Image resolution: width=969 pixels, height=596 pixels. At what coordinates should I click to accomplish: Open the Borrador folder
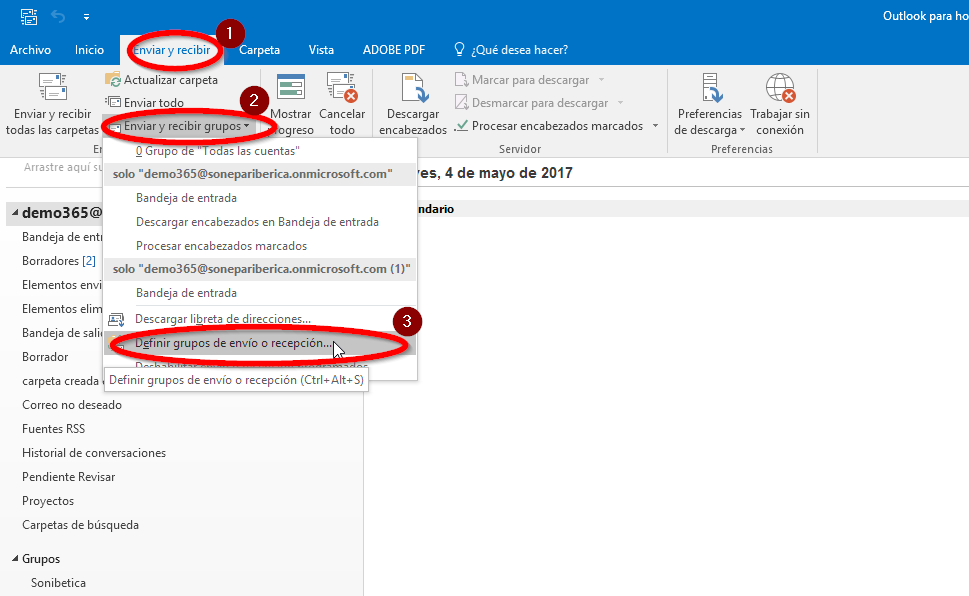click(45, 357)
